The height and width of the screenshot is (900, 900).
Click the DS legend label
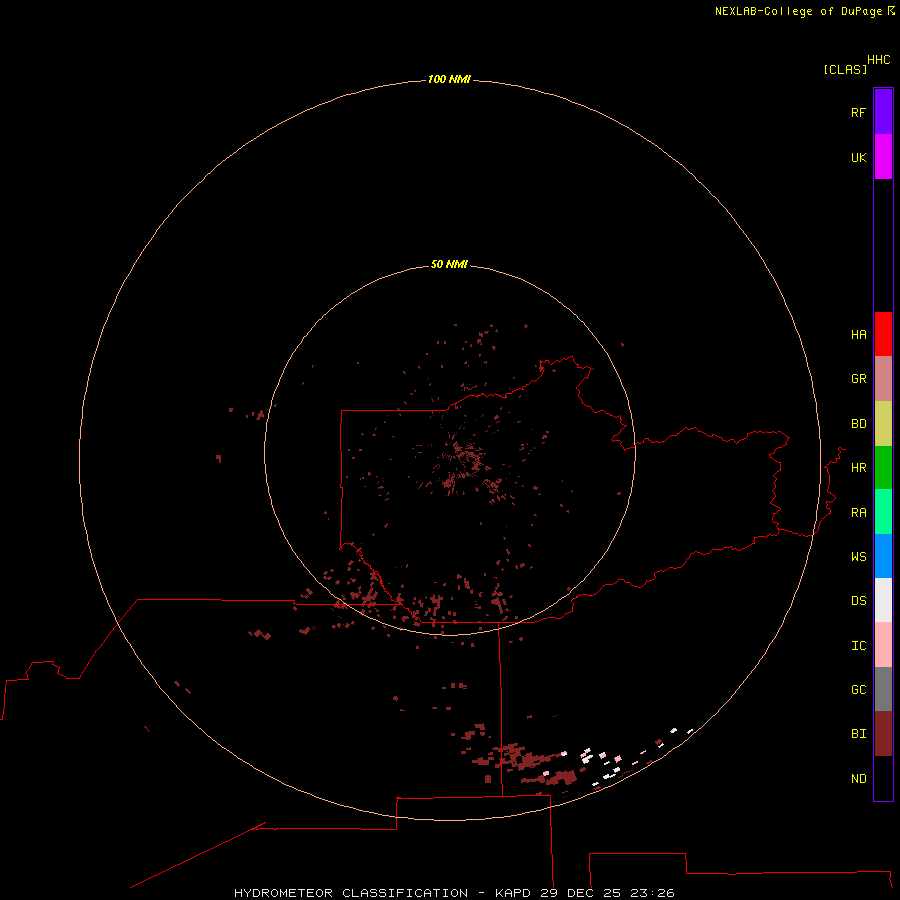coord(858,601)
